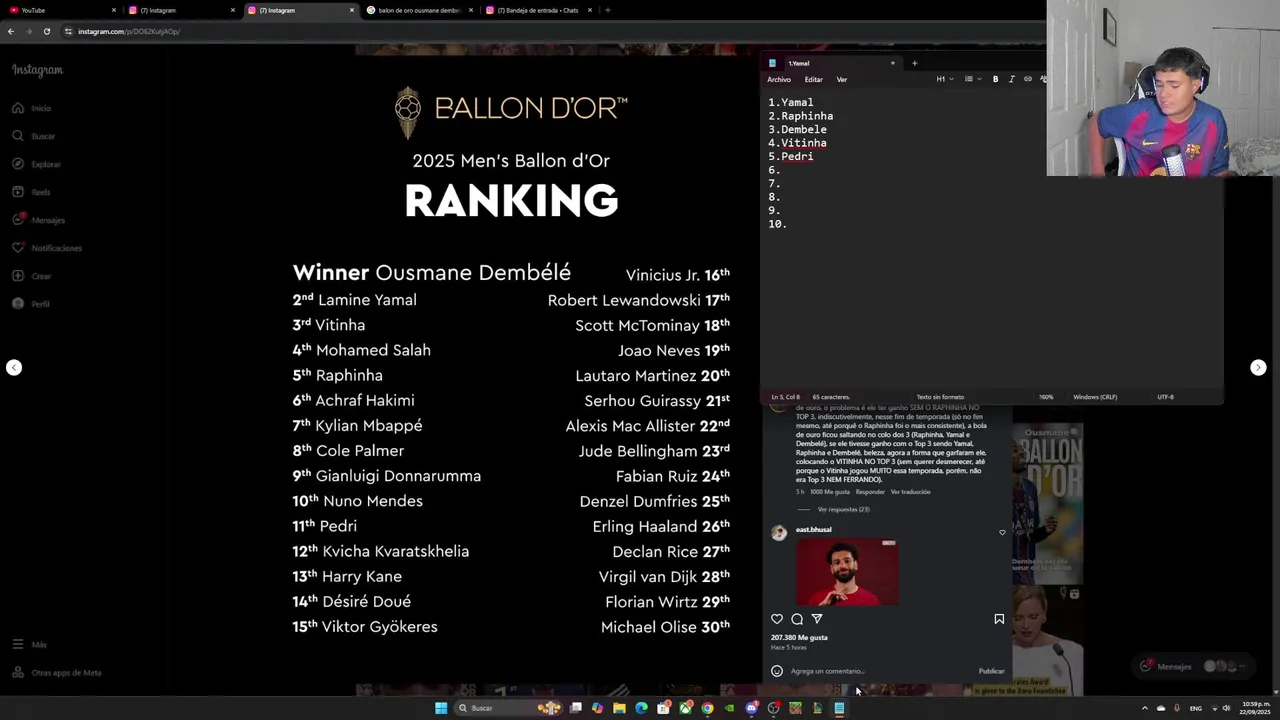Open the H1 heading dropdown in Notepad

pos(945,79)
